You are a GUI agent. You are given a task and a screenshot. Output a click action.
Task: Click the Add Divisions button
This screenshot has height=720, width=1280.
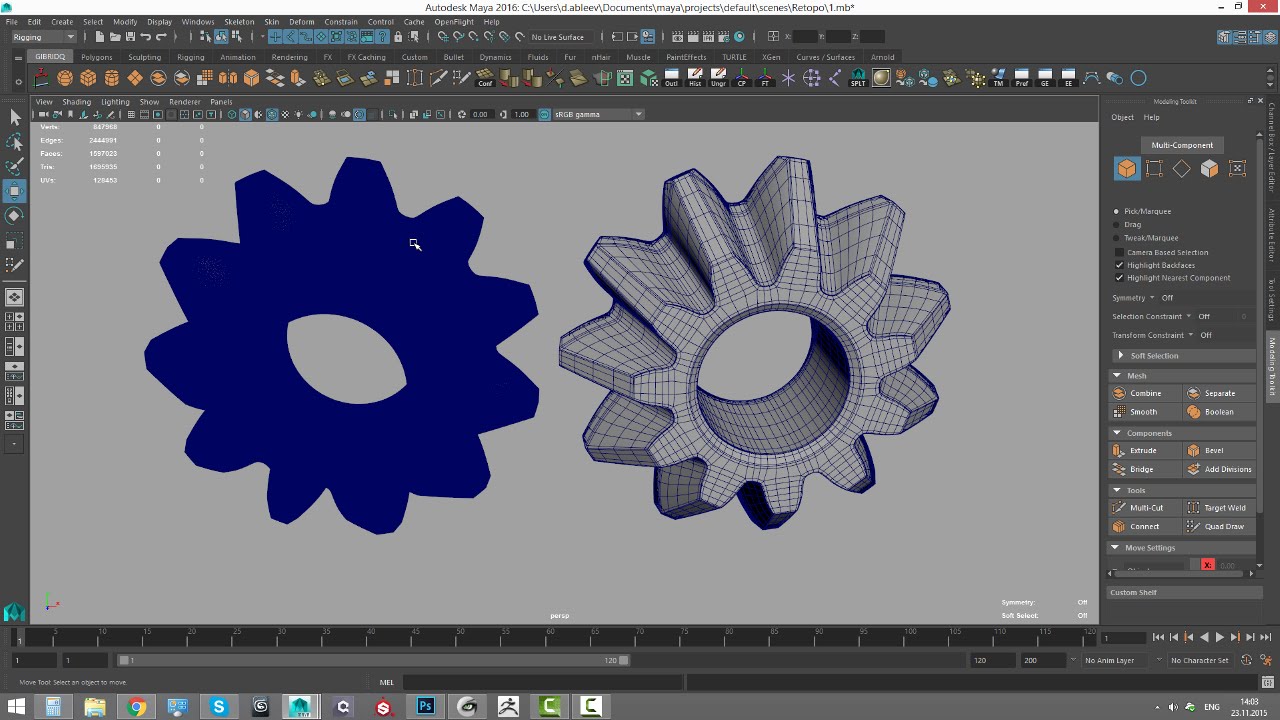pyautogui.click(x=1219, y=469)
